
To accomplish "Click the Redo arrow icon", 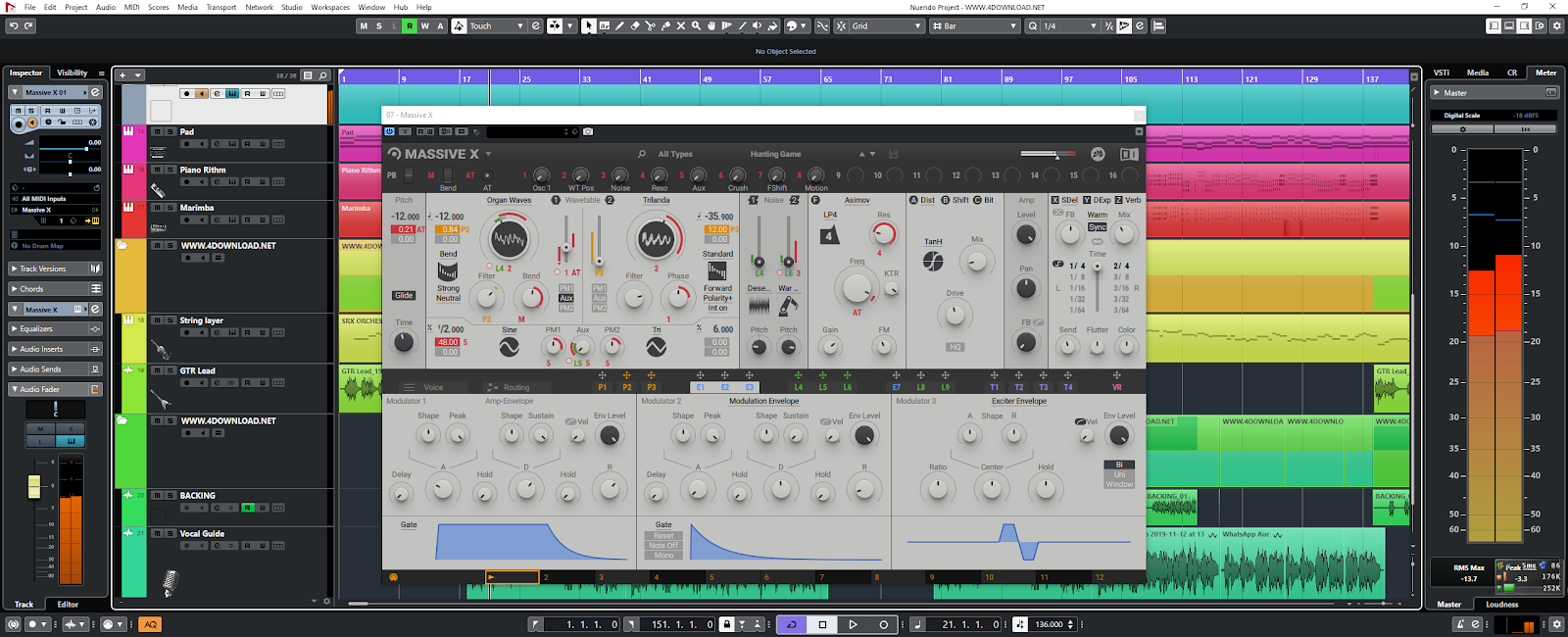I will [x=28, y=26].
